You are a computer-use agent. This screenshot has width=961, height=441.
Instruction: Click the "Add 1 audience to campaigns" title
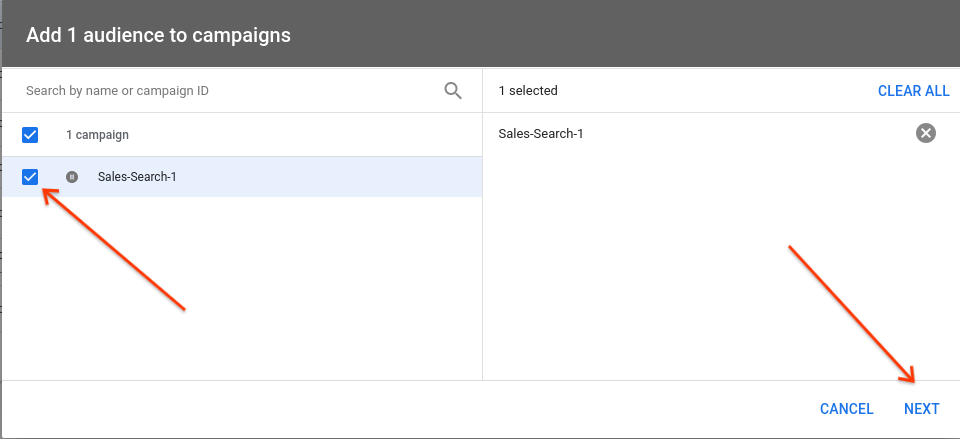coord(158,35)
